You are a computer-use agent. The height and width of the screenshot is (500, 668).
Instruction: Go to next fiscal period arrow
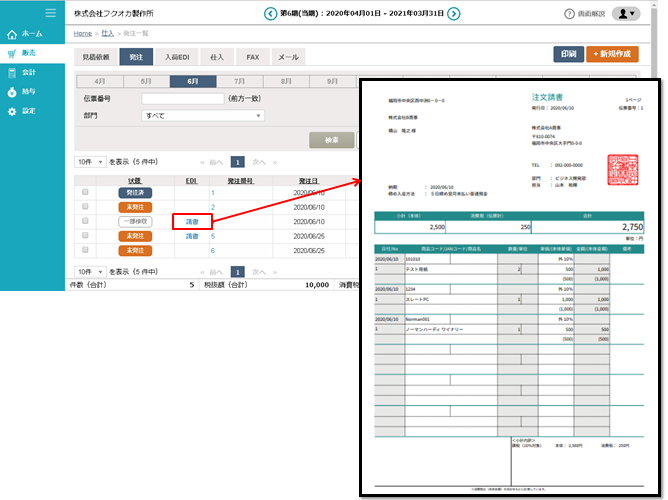[454, 13]
